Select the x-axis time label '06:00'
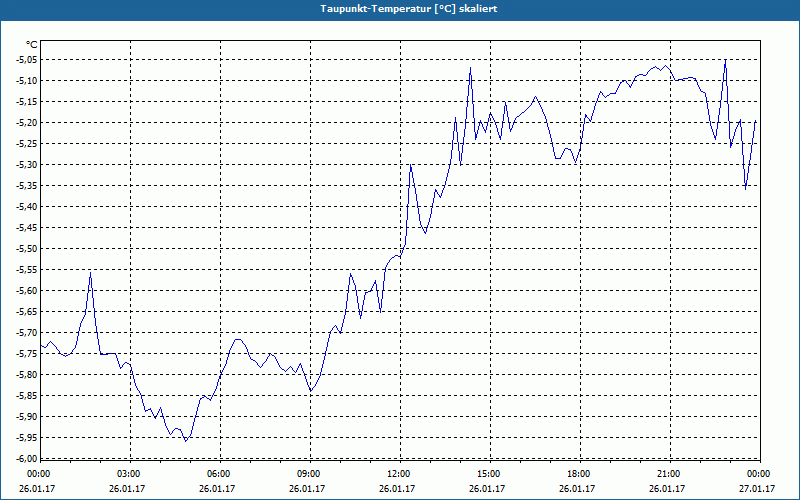 (x=218, y=474)
